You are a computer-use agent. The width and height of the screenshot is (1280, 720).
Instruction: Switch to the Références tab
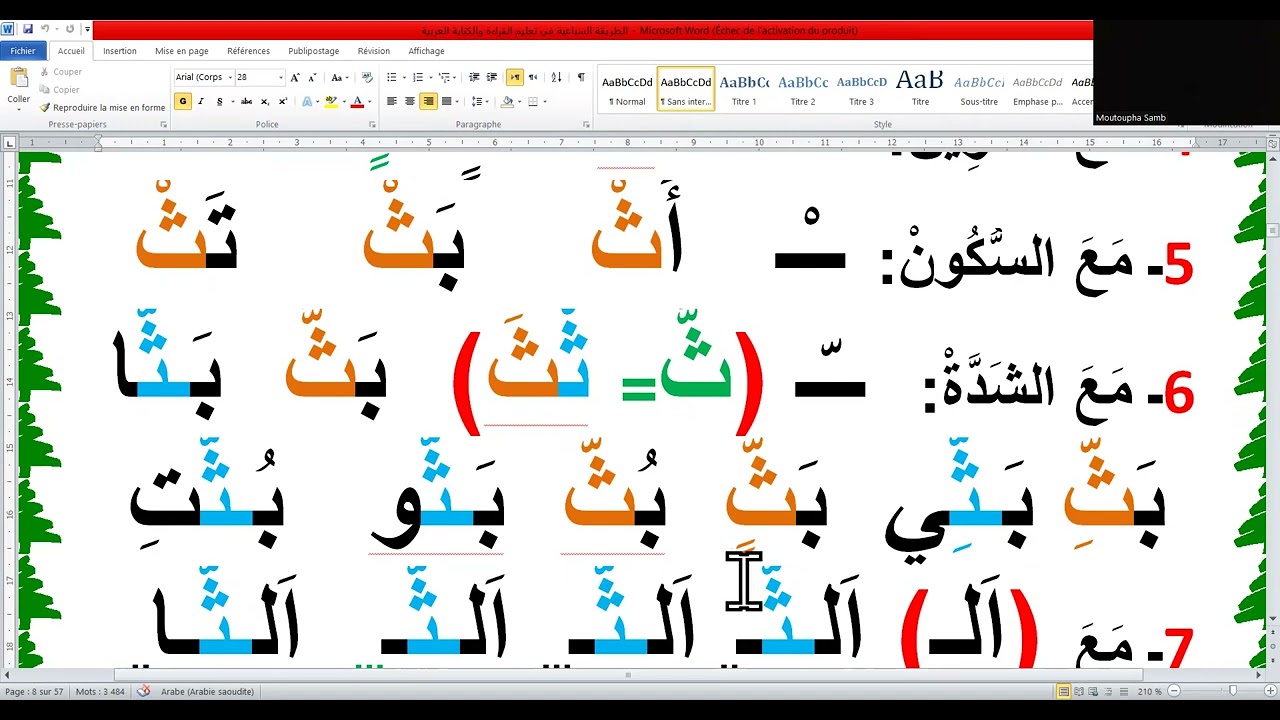point(248,51)
